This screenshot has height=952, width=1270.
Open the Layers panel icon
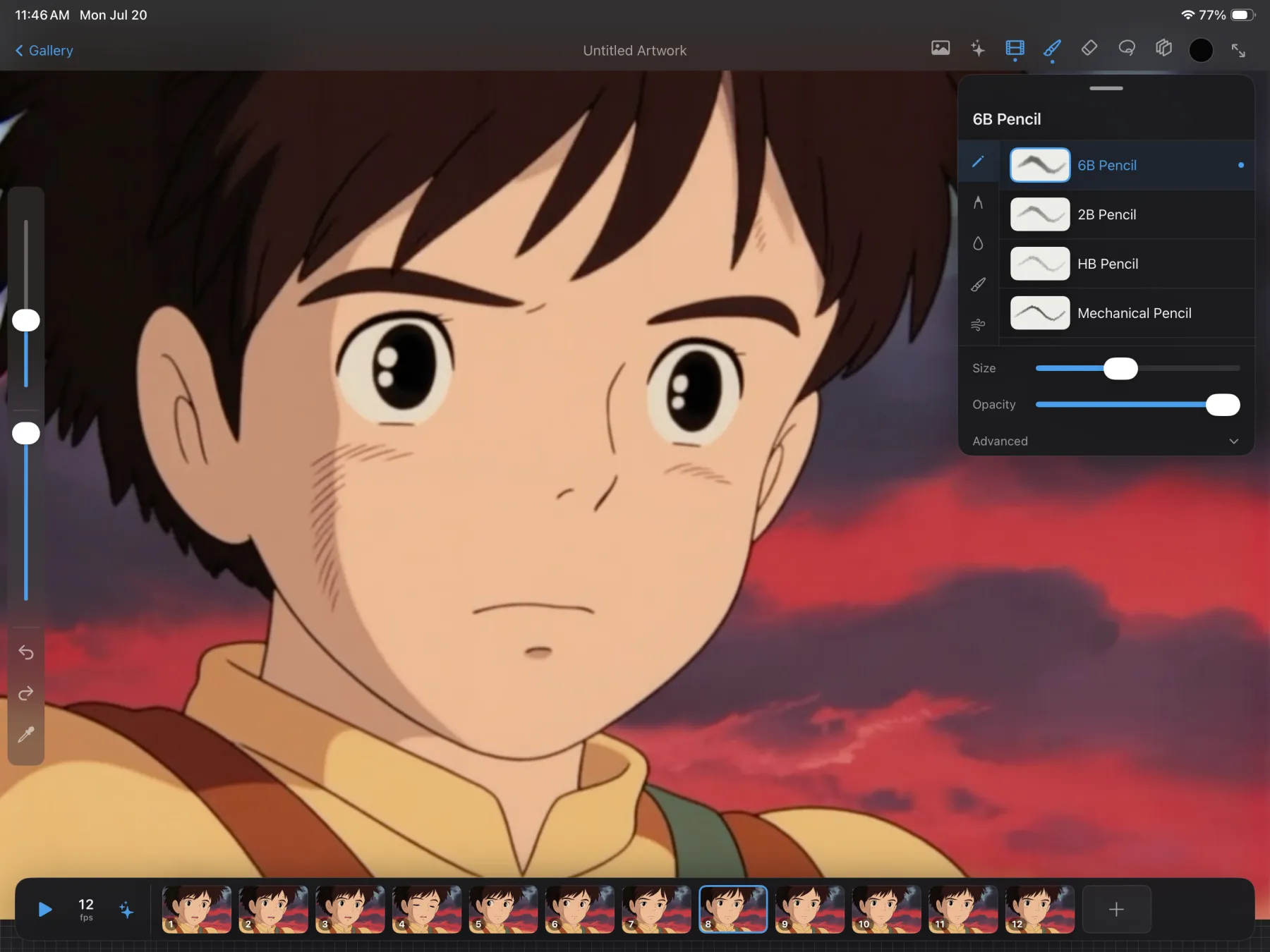1164,48
